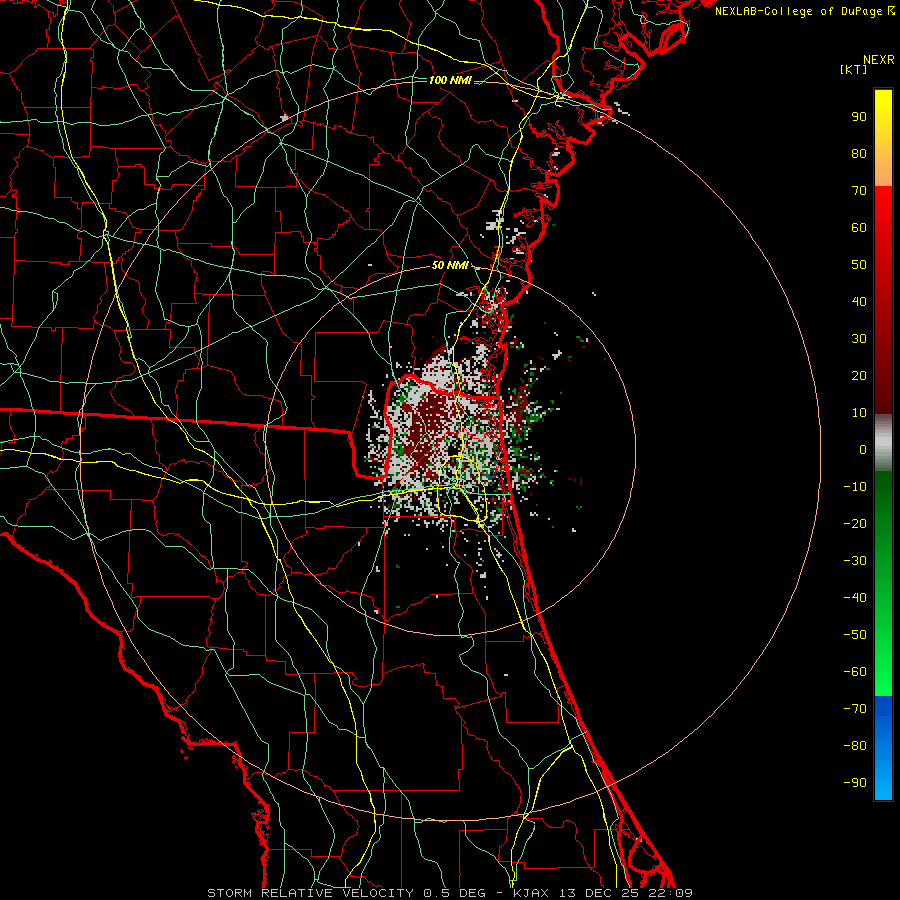
Task: Click the positive "20" scale value
Action: coord(859,376)
